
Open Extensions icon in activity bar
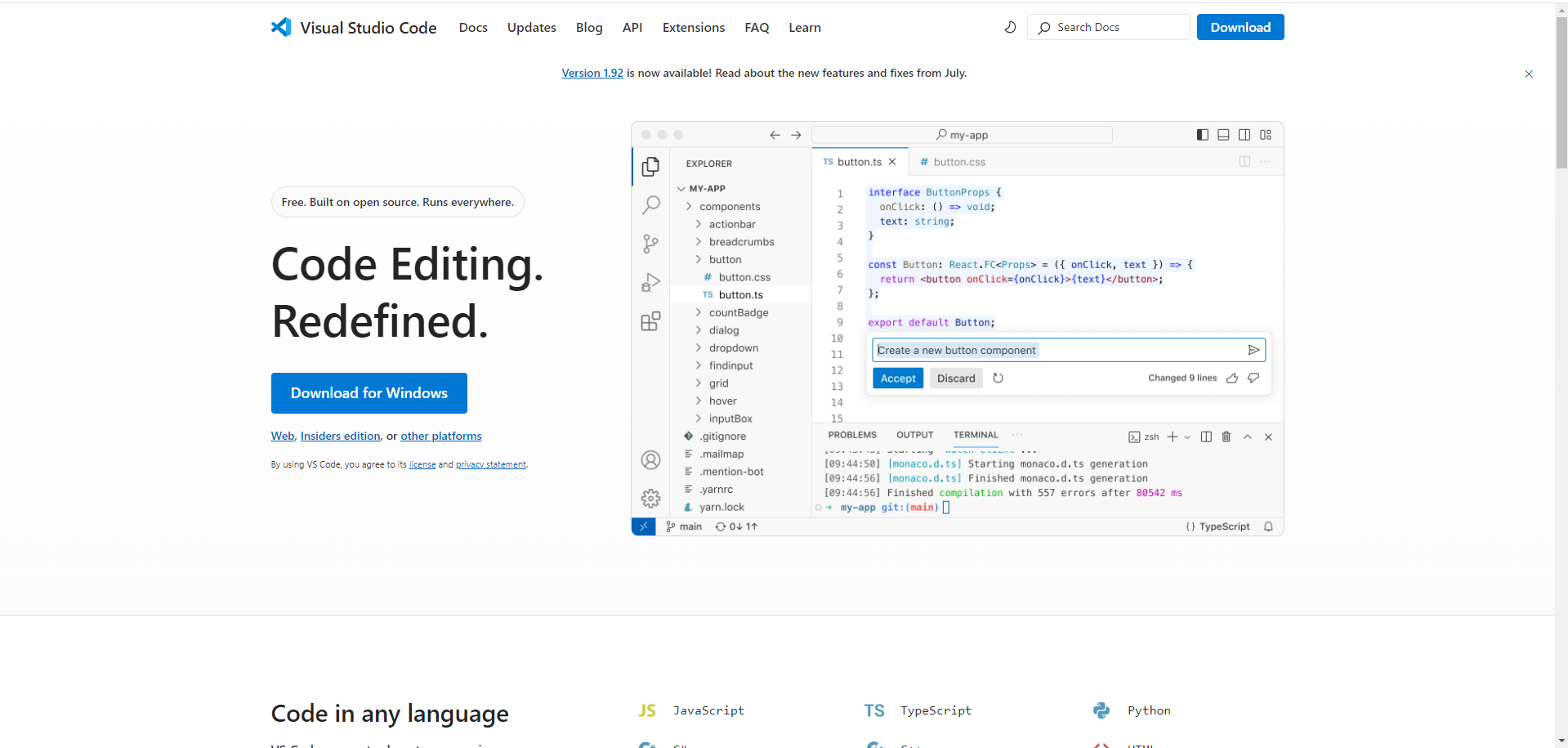[x=650, y=321]
